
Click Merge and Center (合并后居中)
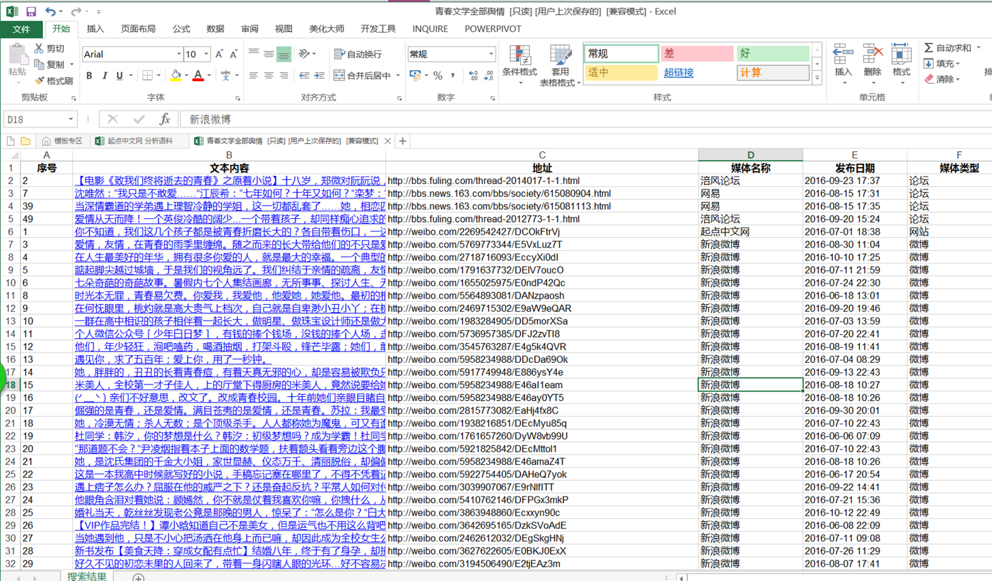[x=362, y=75]
